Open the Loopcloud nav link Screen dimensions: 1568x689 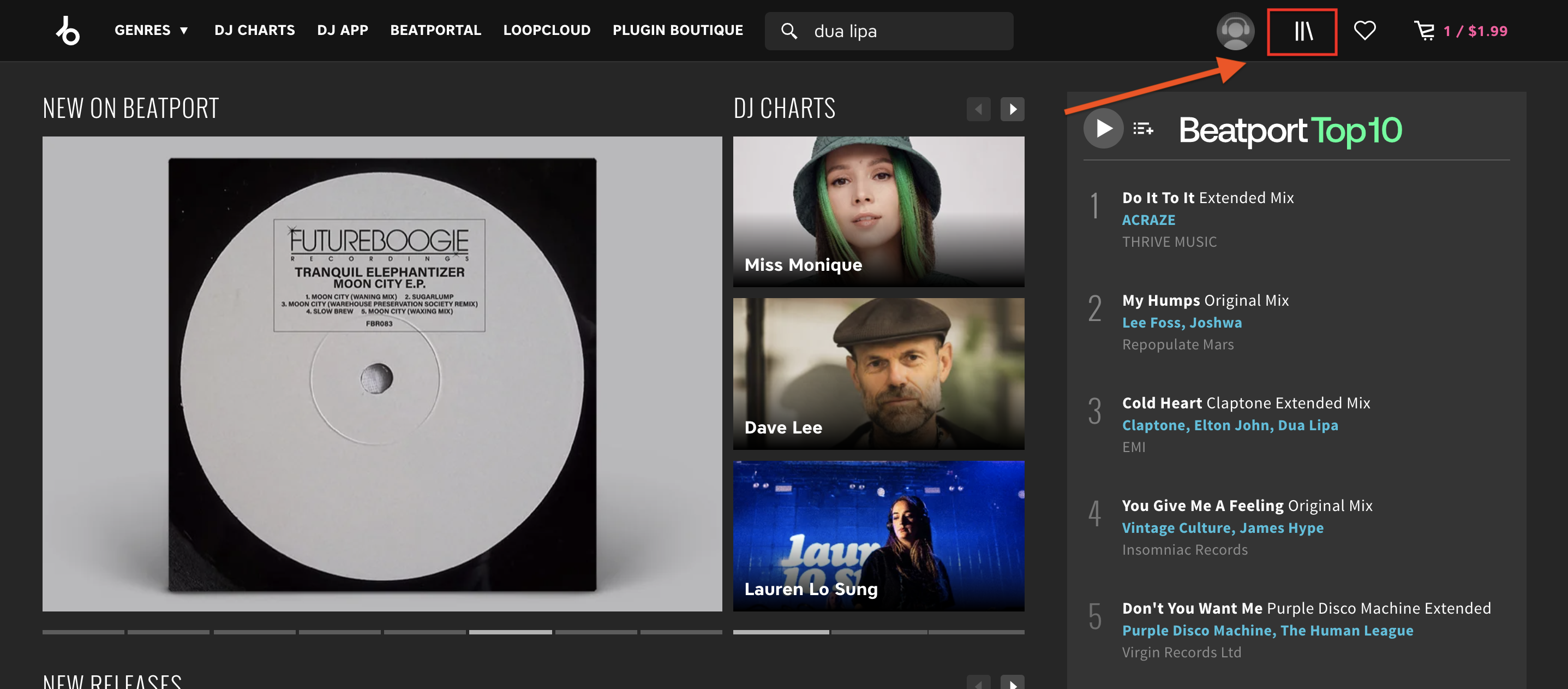[547, 31]
